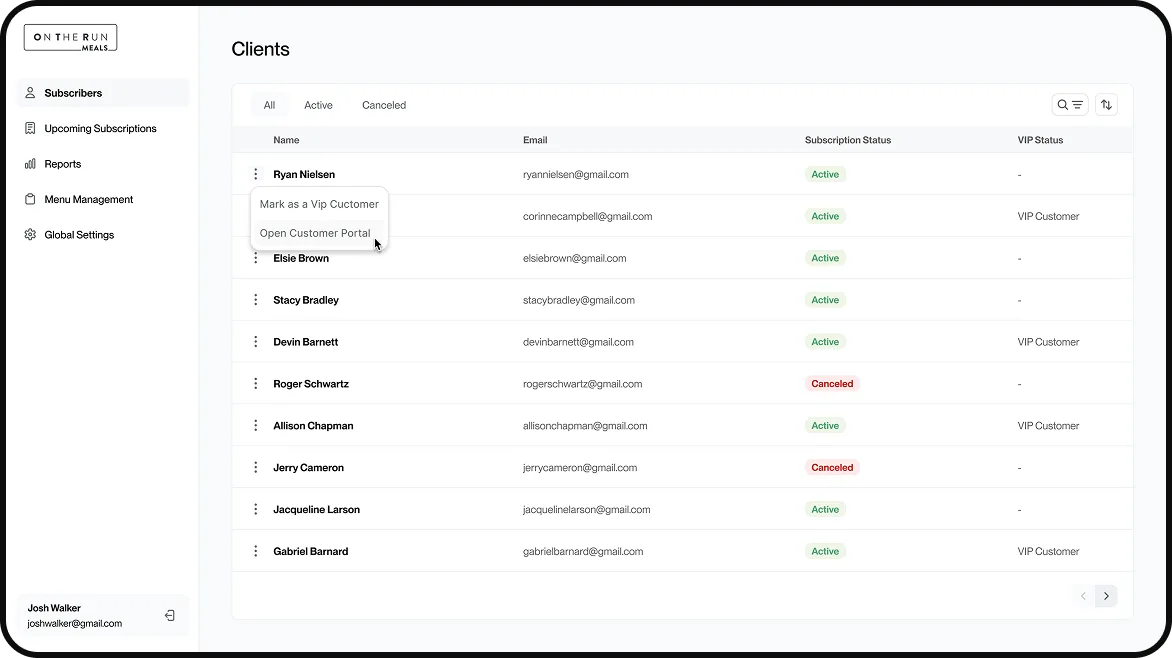This screenshot has height=658, width=1172.
Task: Click the Active badge for Allison Chapman
Action: 825,425
